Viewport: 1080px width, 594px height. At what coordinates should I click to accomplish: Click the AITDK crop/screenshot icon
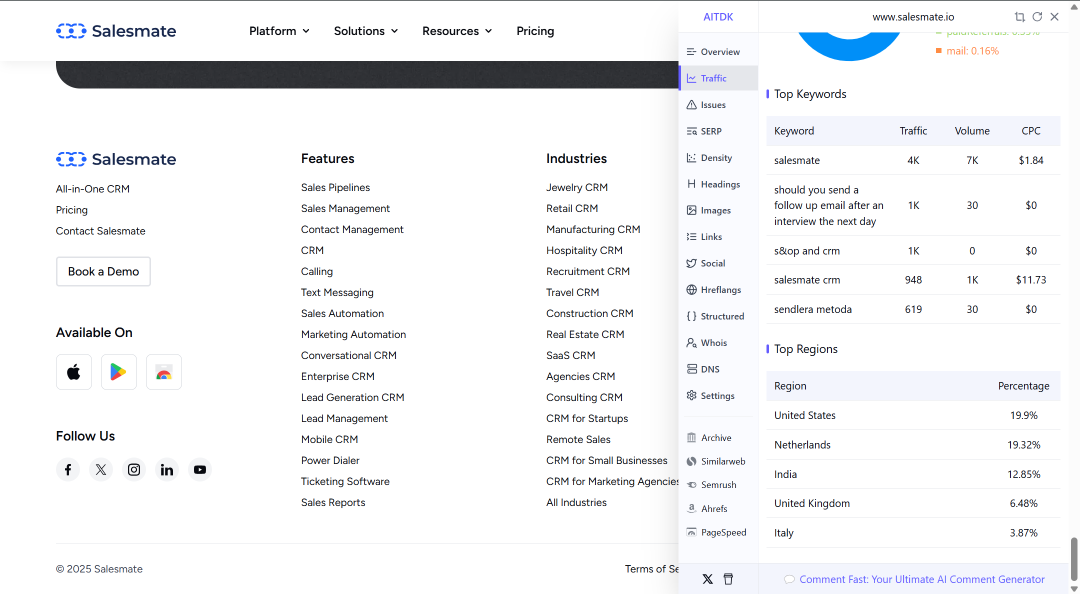pos(1019,17)
